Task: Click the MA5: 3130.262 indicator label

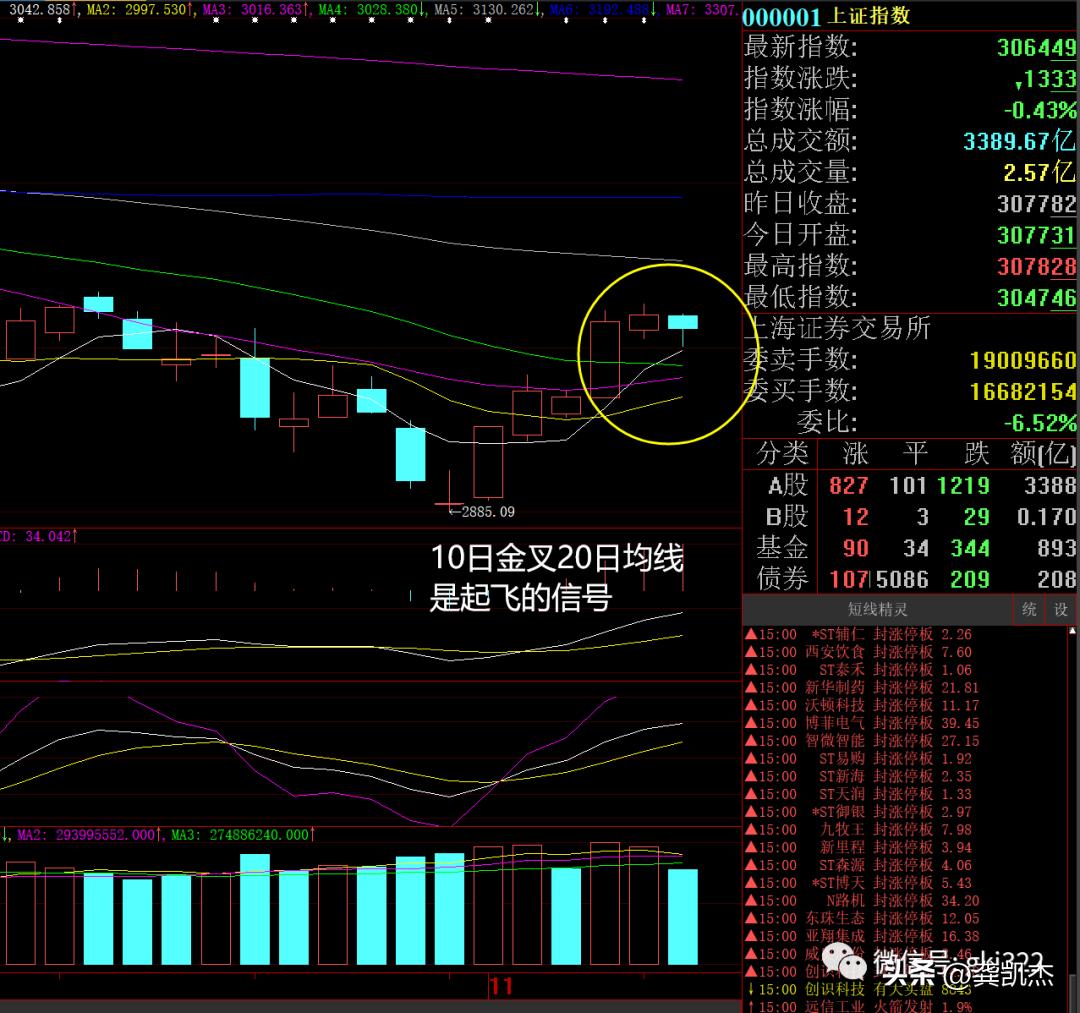Action: point(487,10)
